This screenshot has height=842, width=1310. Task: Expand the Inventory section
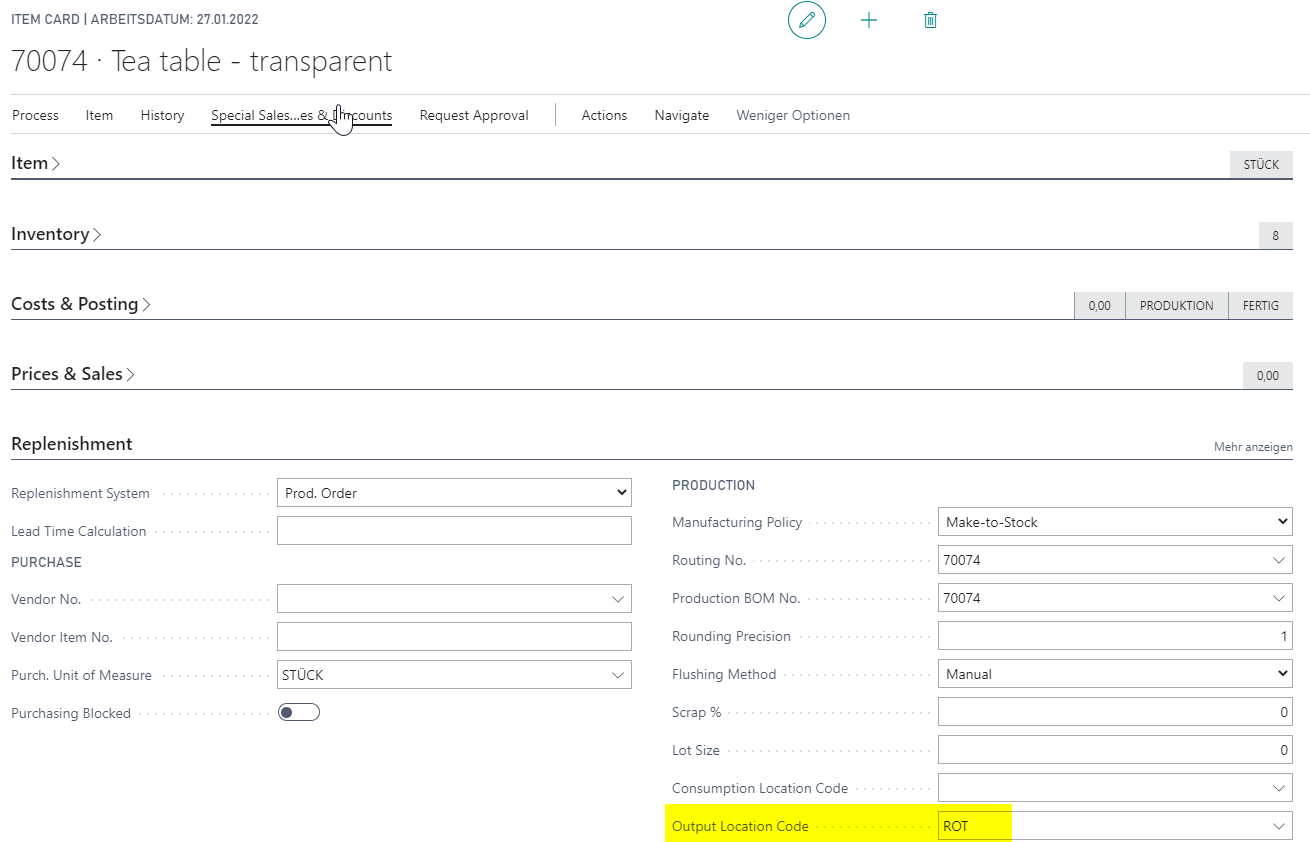56,234
